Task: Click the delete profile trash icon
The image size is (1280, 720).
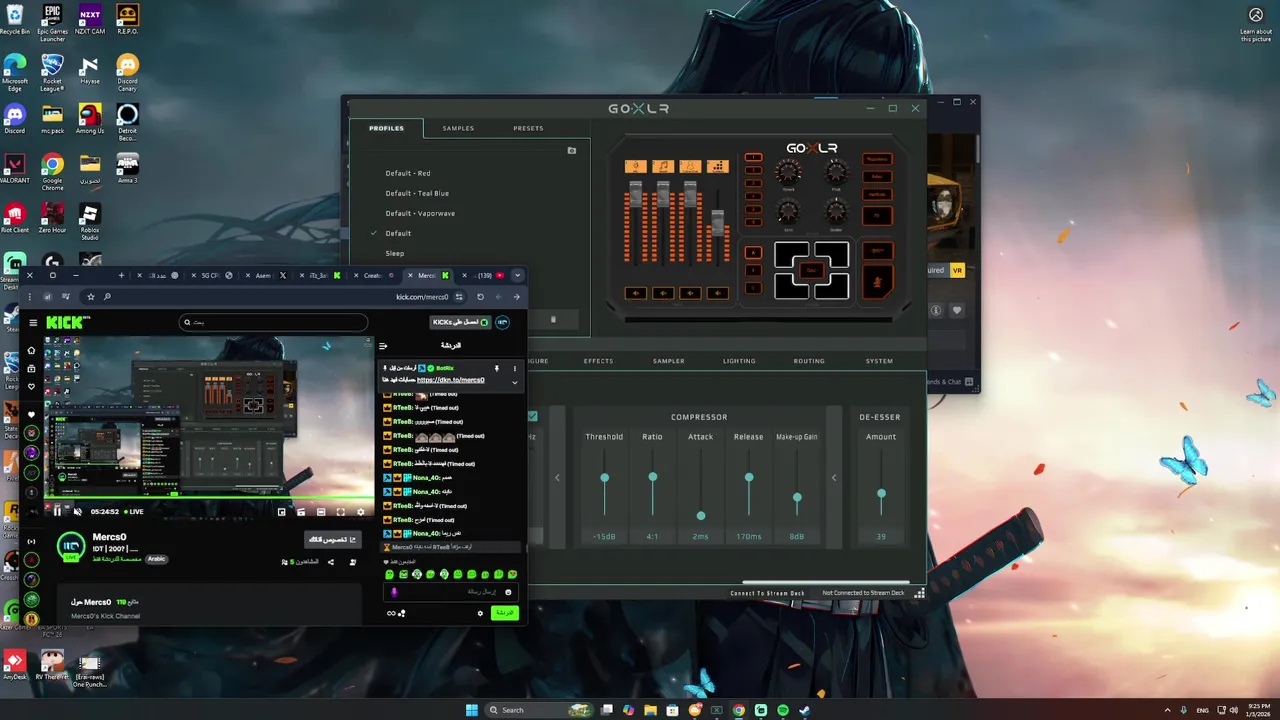Action: click(553, 320)
